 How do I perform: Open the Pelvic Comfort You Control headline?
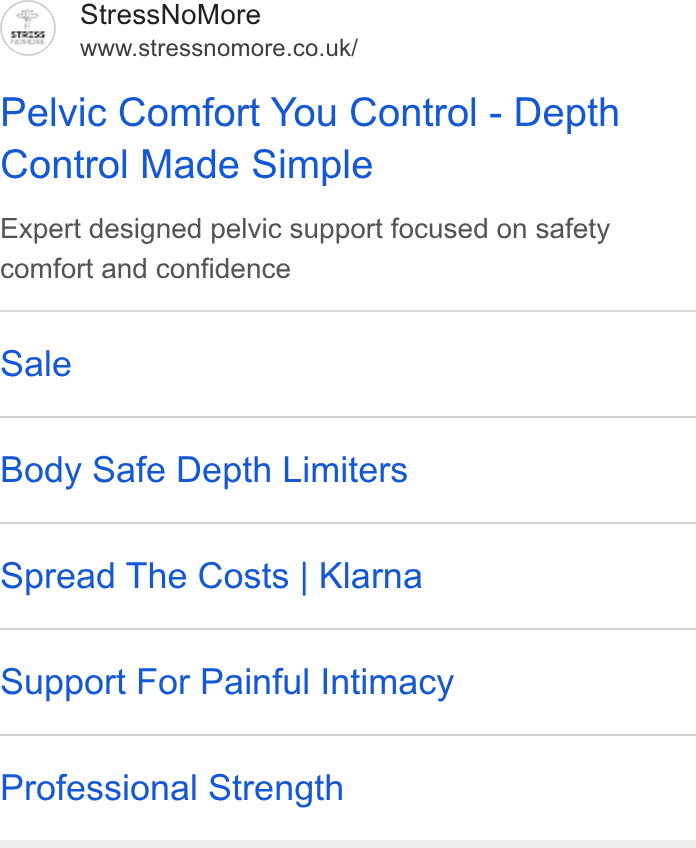[x=310, y=138]
